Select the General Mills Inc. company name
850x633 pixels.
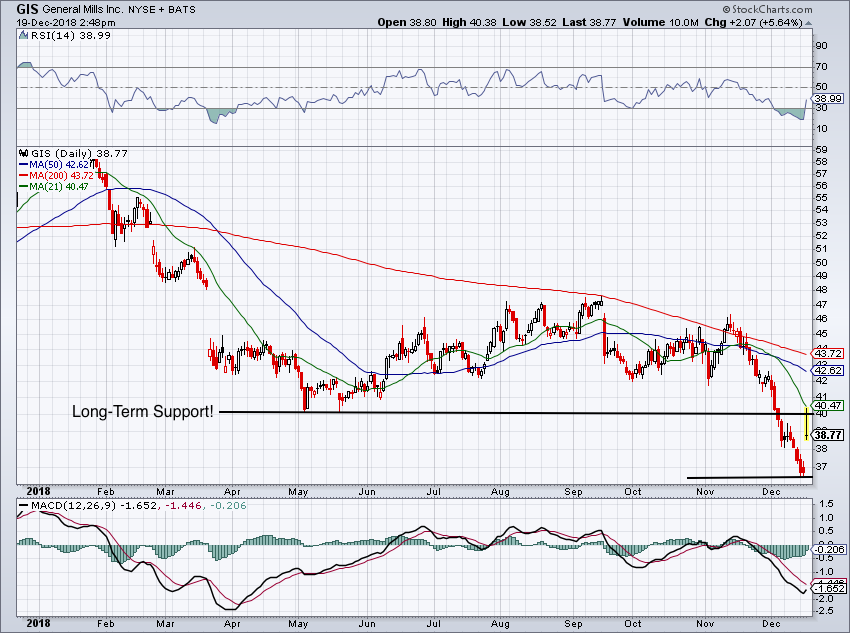click(x=82, y=9)
